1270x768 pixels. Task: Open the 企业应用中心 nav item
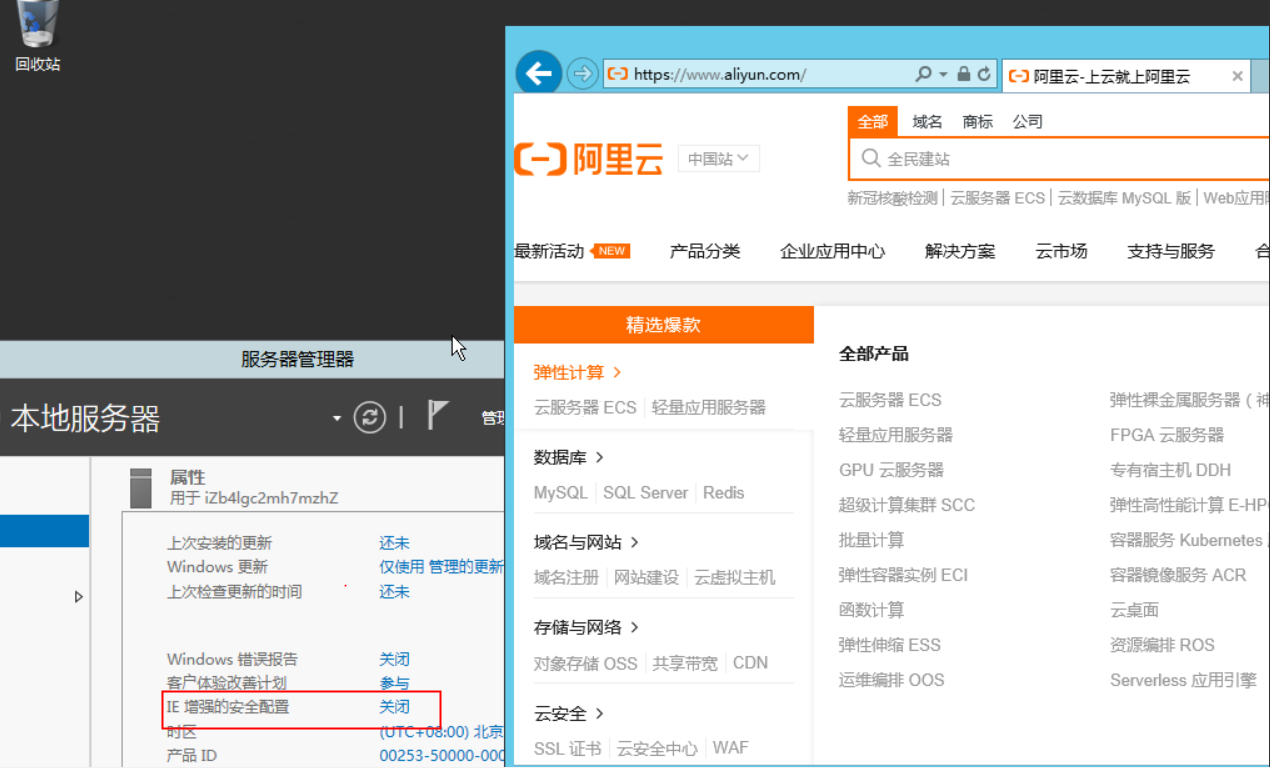point(832,251)
